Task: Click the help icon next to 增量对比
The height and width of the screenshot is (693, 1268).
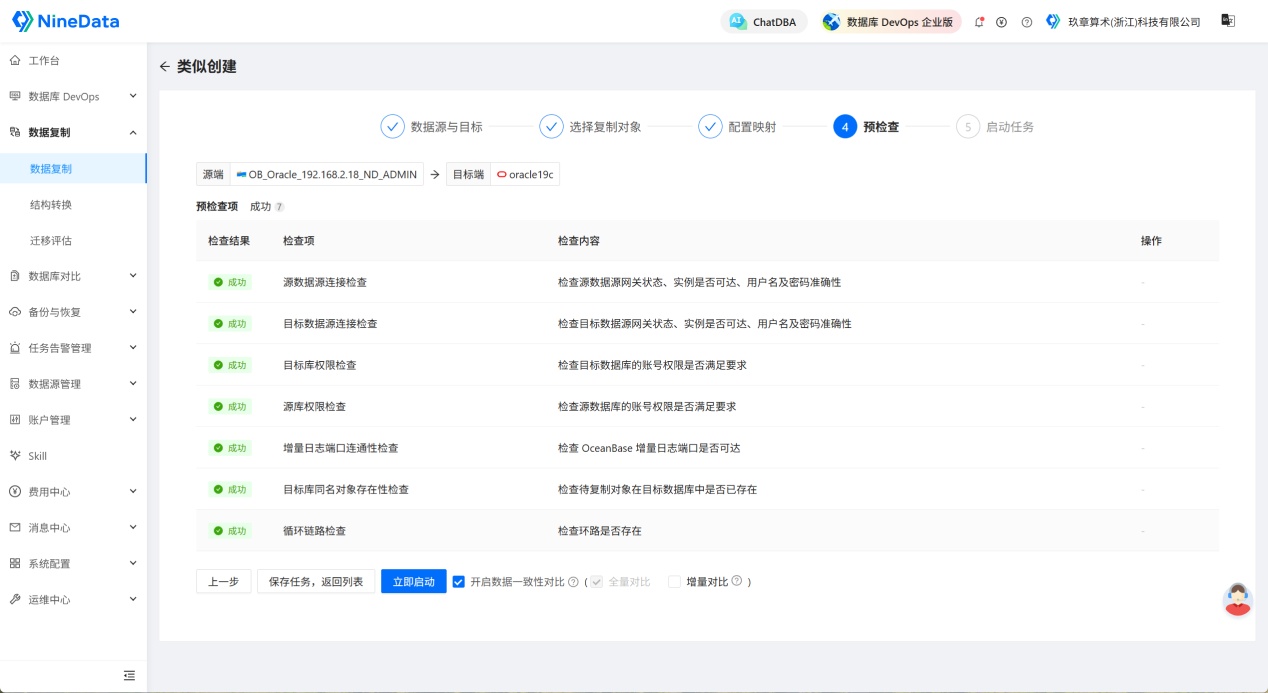Action: point(737,581)
